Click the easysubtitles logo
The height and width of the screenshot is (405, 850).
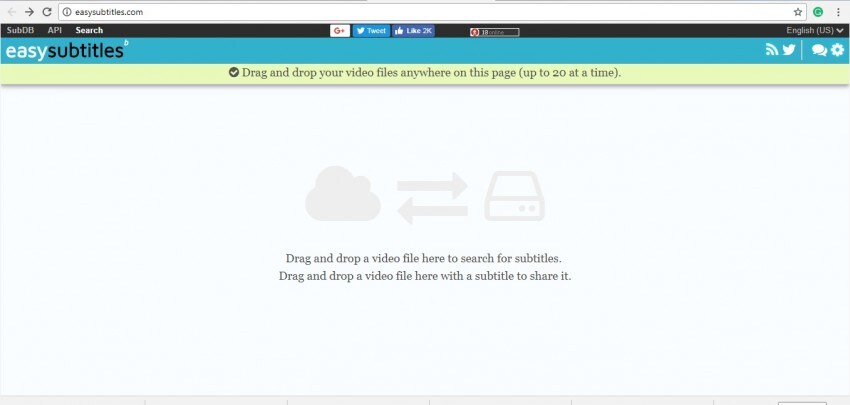[65, 50]
